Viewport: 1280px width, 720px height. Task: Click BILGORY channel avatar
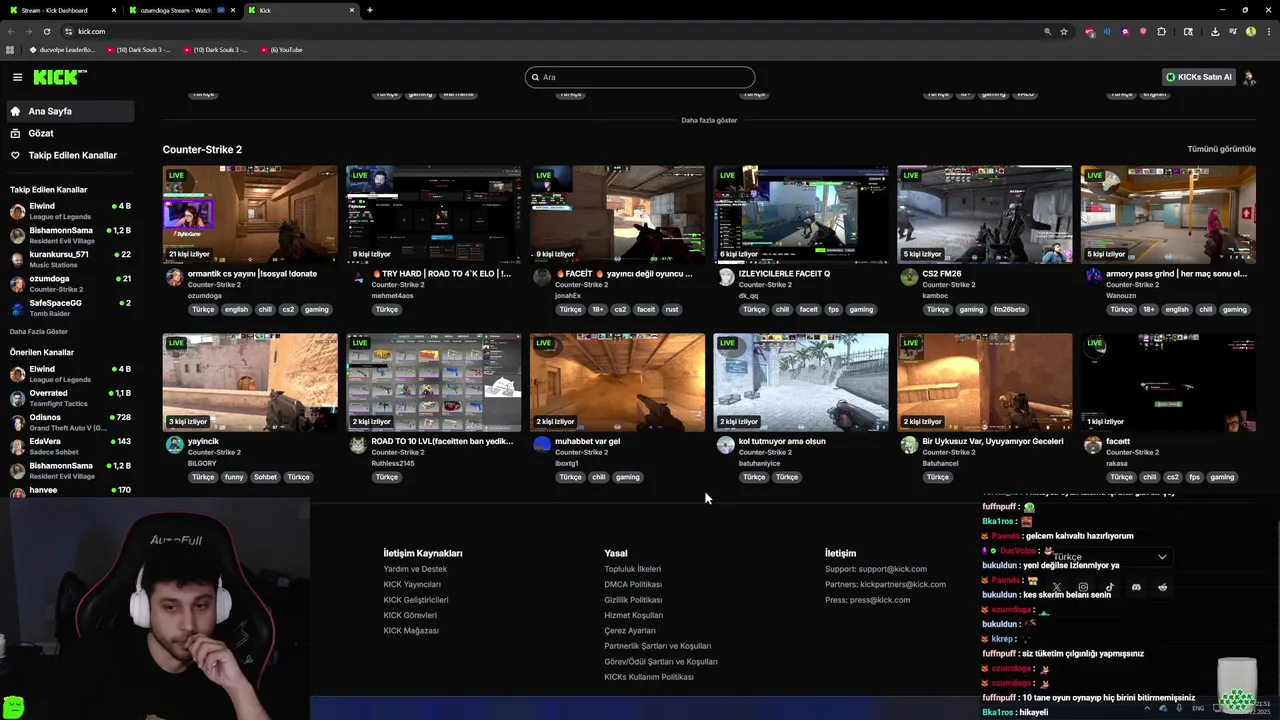(174, 445)
